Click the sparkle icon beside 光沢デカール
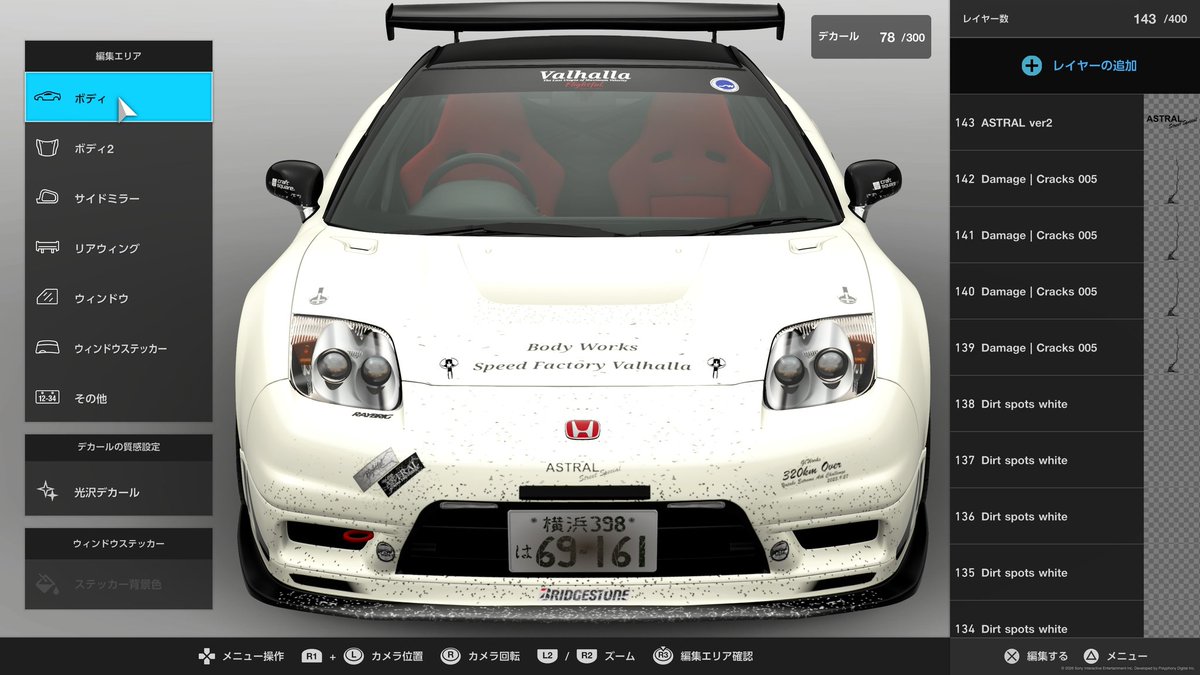 47,491
